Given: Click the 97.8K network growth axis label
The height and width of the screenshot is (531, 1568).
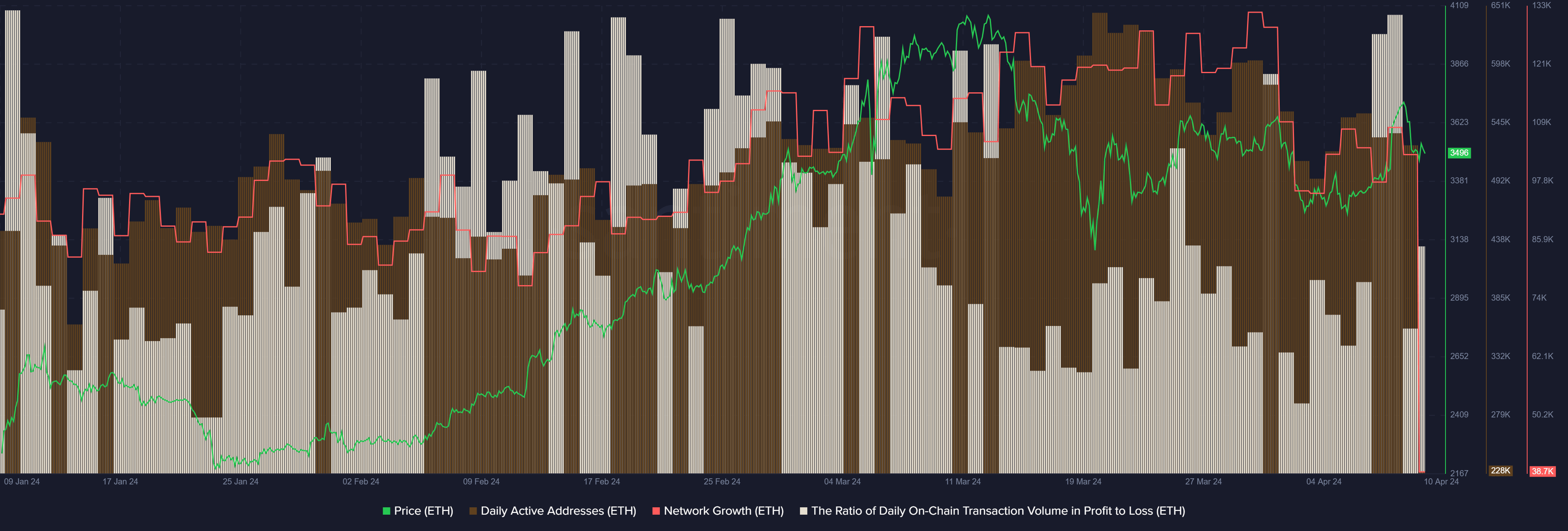Looking at the screenshot, I should click(1542, 181).
